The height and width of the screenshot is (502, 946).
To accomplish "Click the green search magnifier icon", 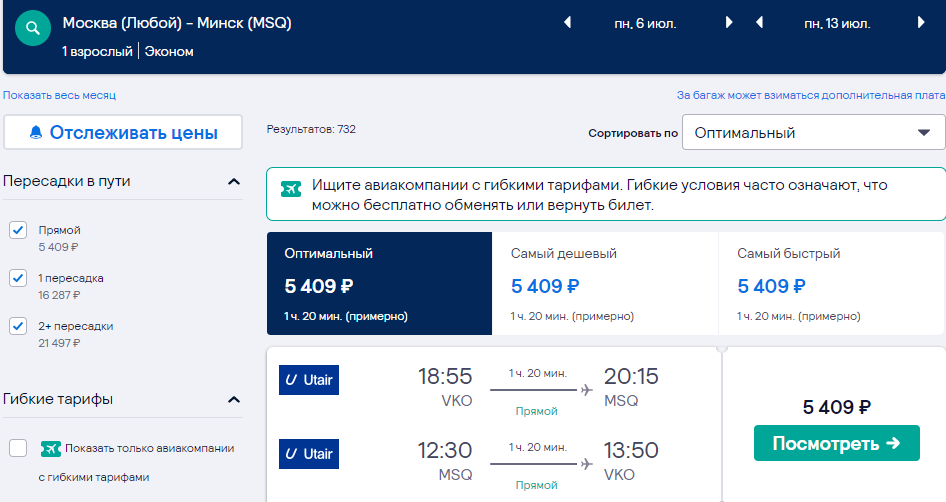I will click(33, 28).
